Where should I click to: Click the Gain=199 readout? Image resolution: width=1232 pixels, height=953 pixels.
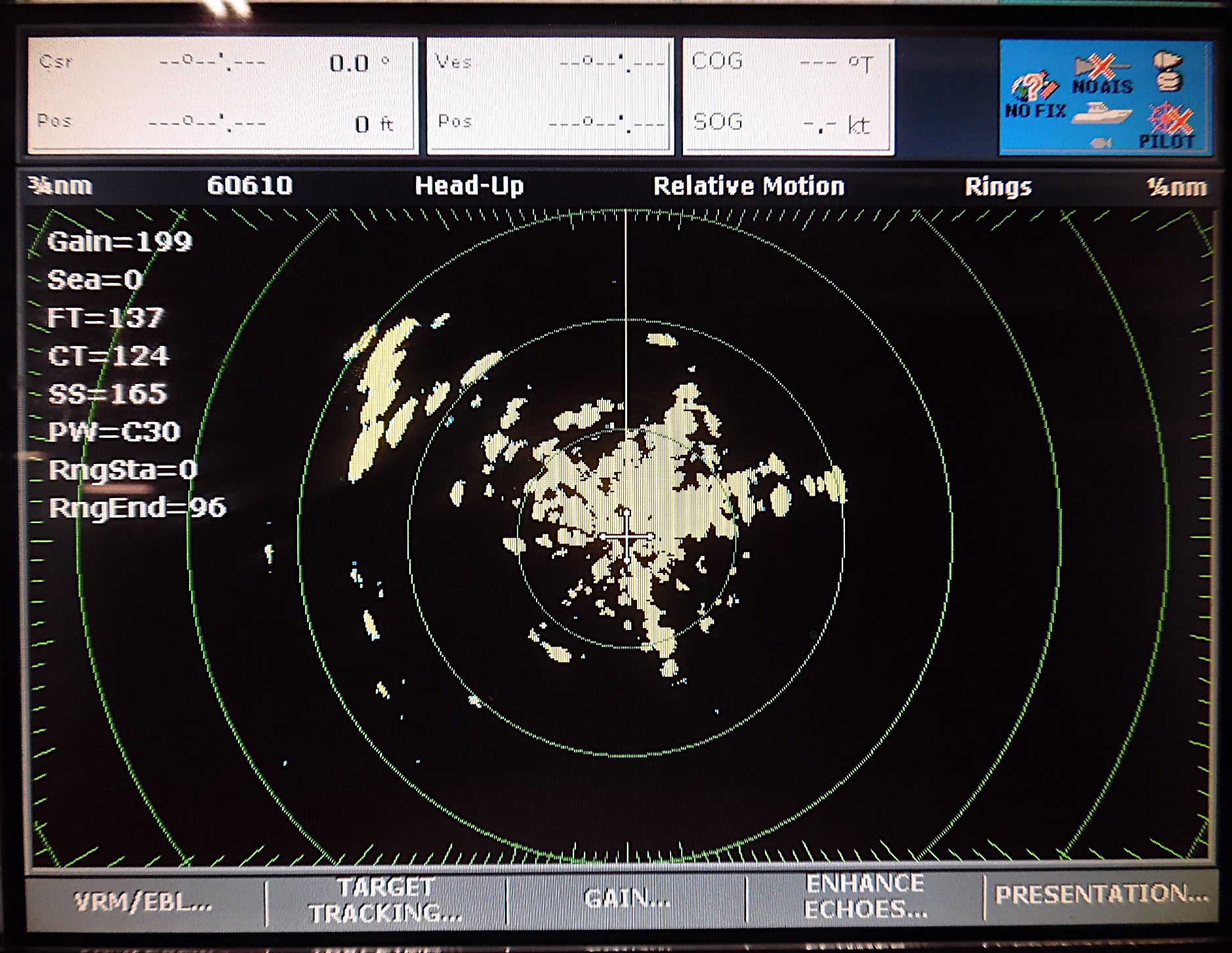coord(119,242)
